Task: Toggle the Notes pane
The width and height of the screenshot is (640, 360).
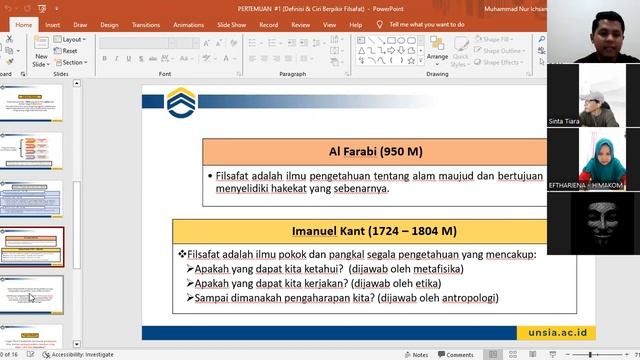Action: (416, 355)
